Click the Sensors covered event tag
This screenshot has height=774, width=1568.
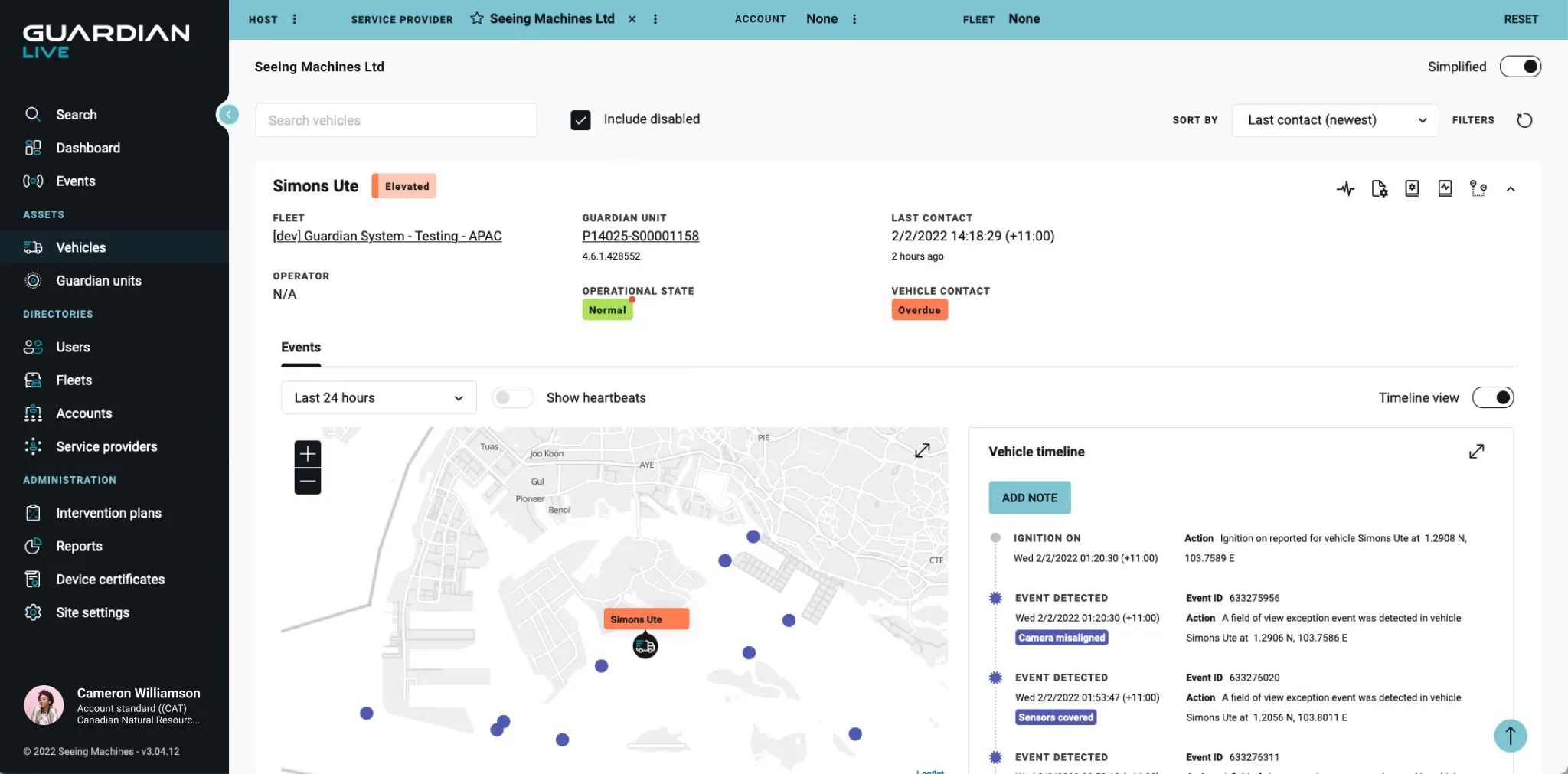tap(1056, 717)
